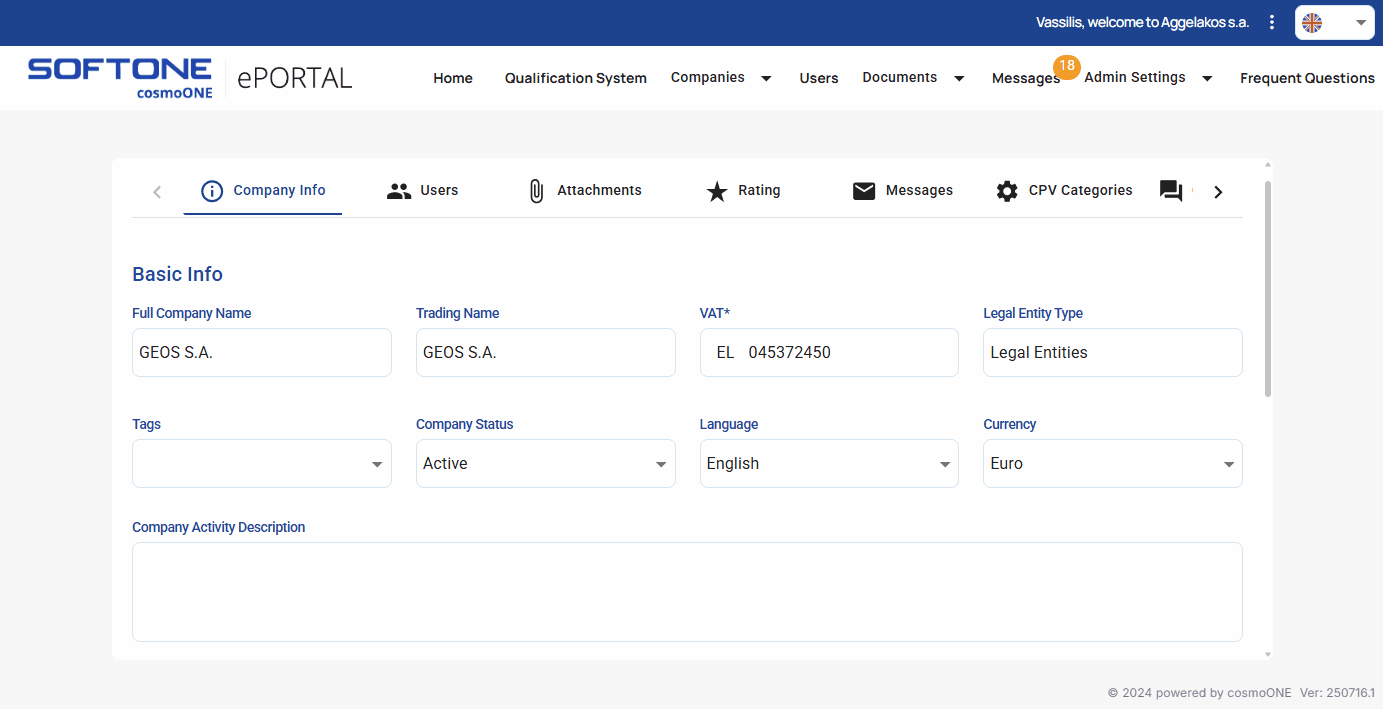
Task: Click the chat bubbles tab icon
Action: tap(1171, 191)
